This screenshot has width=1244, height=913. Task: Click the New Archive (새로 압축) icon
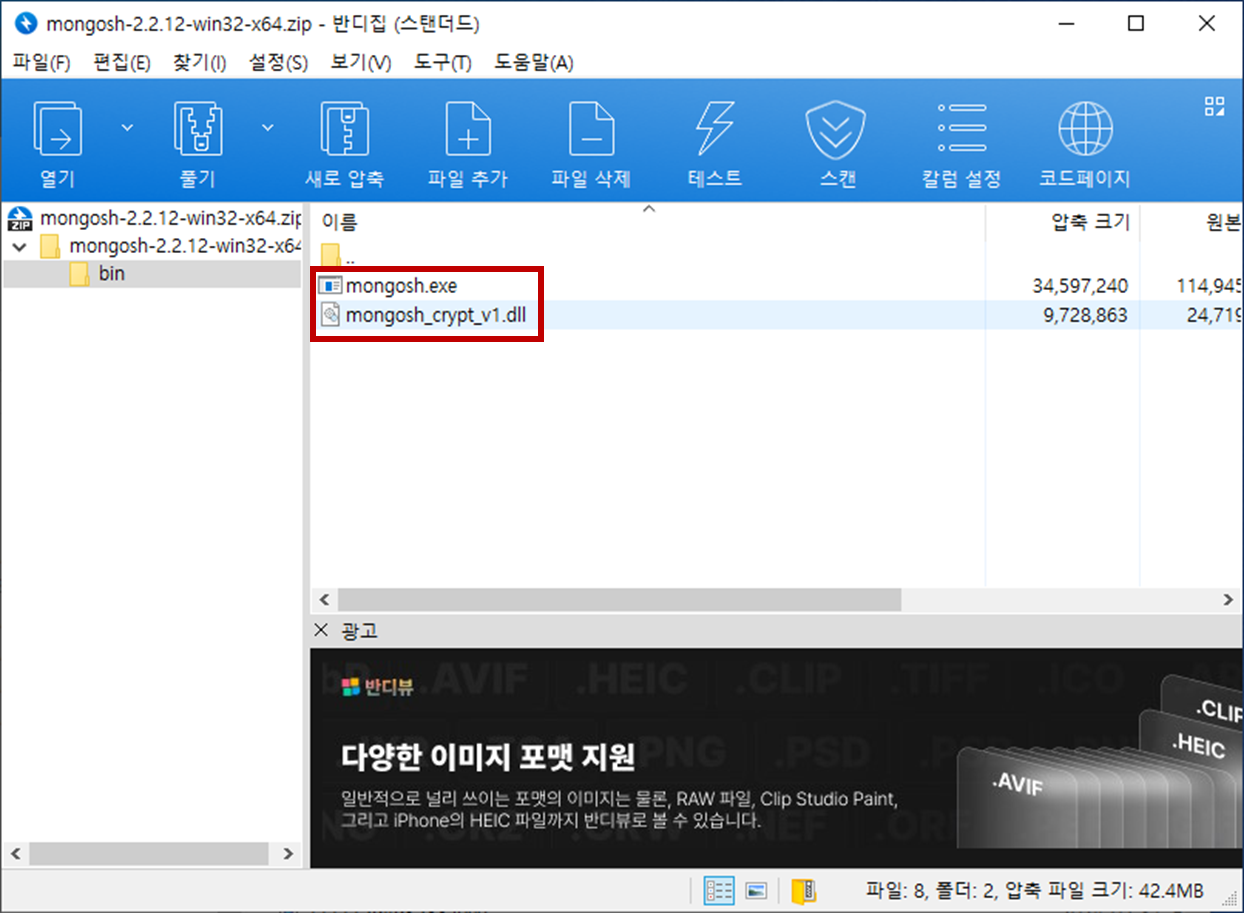coord(344,130)
